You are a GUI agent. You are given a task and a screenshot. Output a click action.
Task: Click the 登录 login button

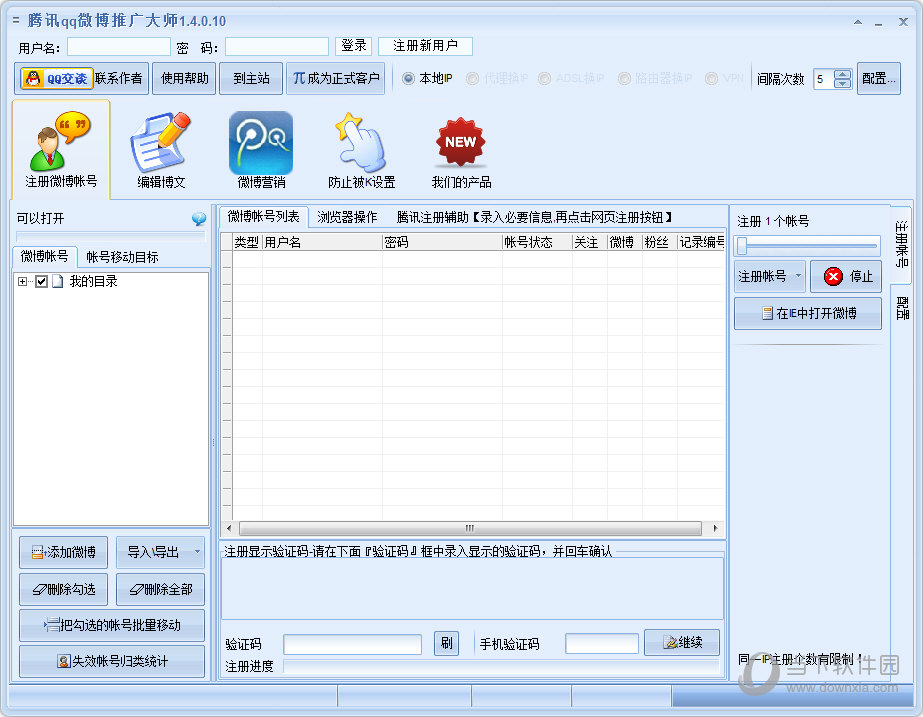click(353, 46)
